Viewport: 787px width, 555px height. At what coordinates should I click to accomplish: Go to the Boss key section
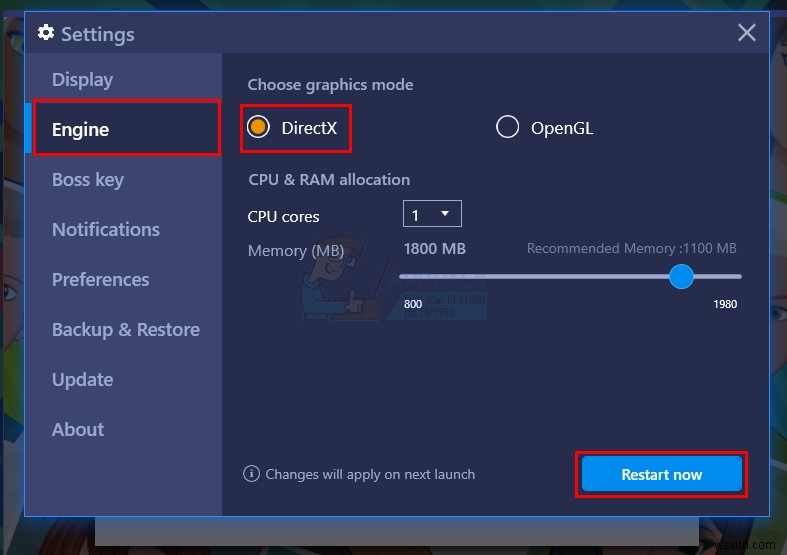point(88,180)
